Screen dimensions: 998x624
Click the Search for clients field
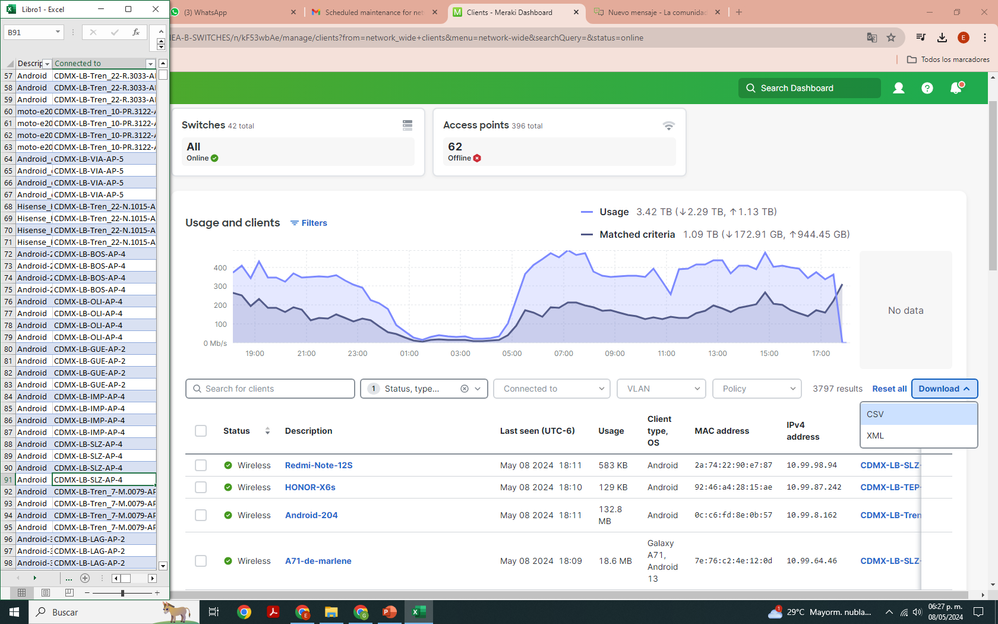point(270,389)
